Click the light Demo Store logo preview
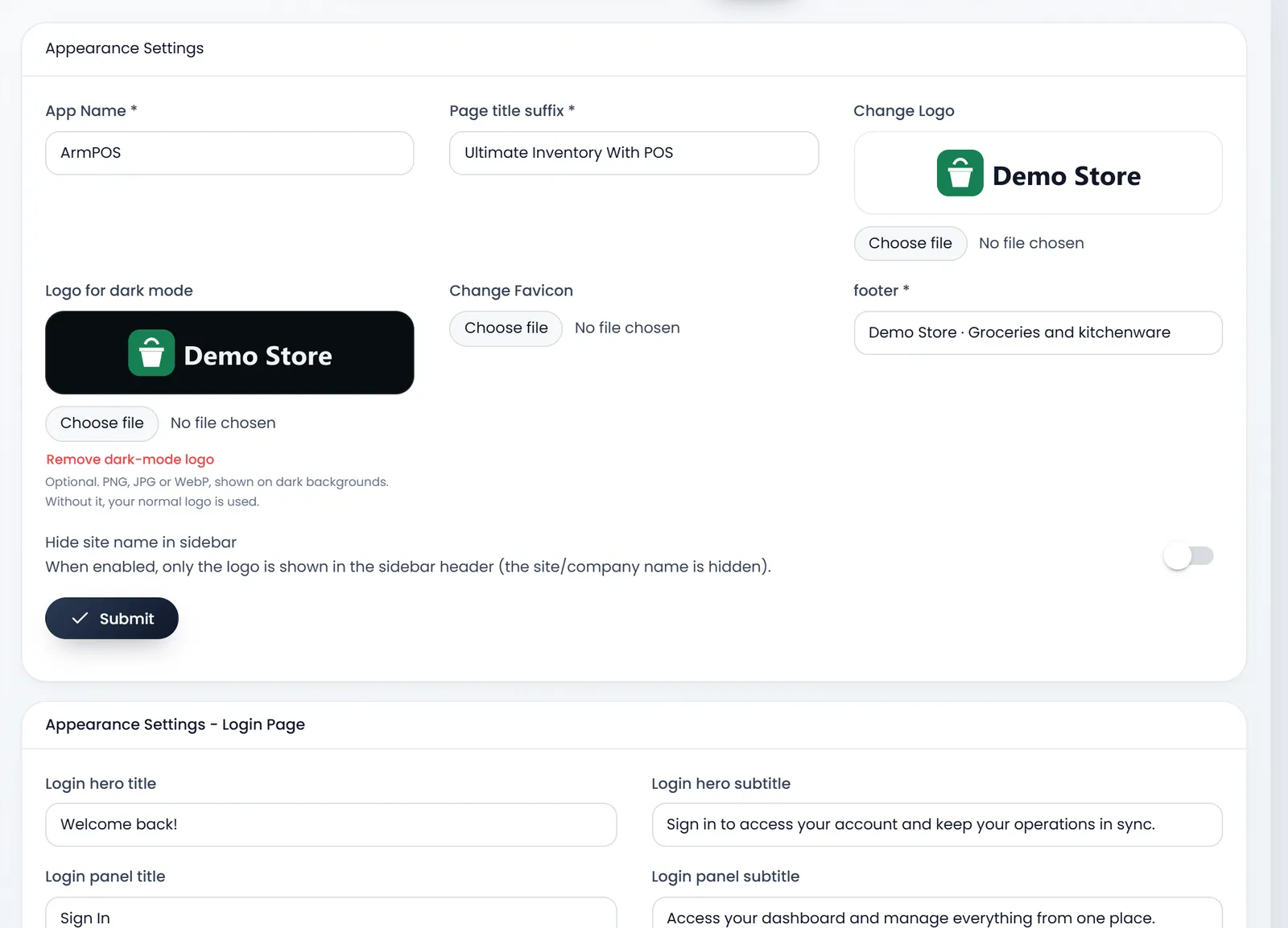 point(1038,173)
